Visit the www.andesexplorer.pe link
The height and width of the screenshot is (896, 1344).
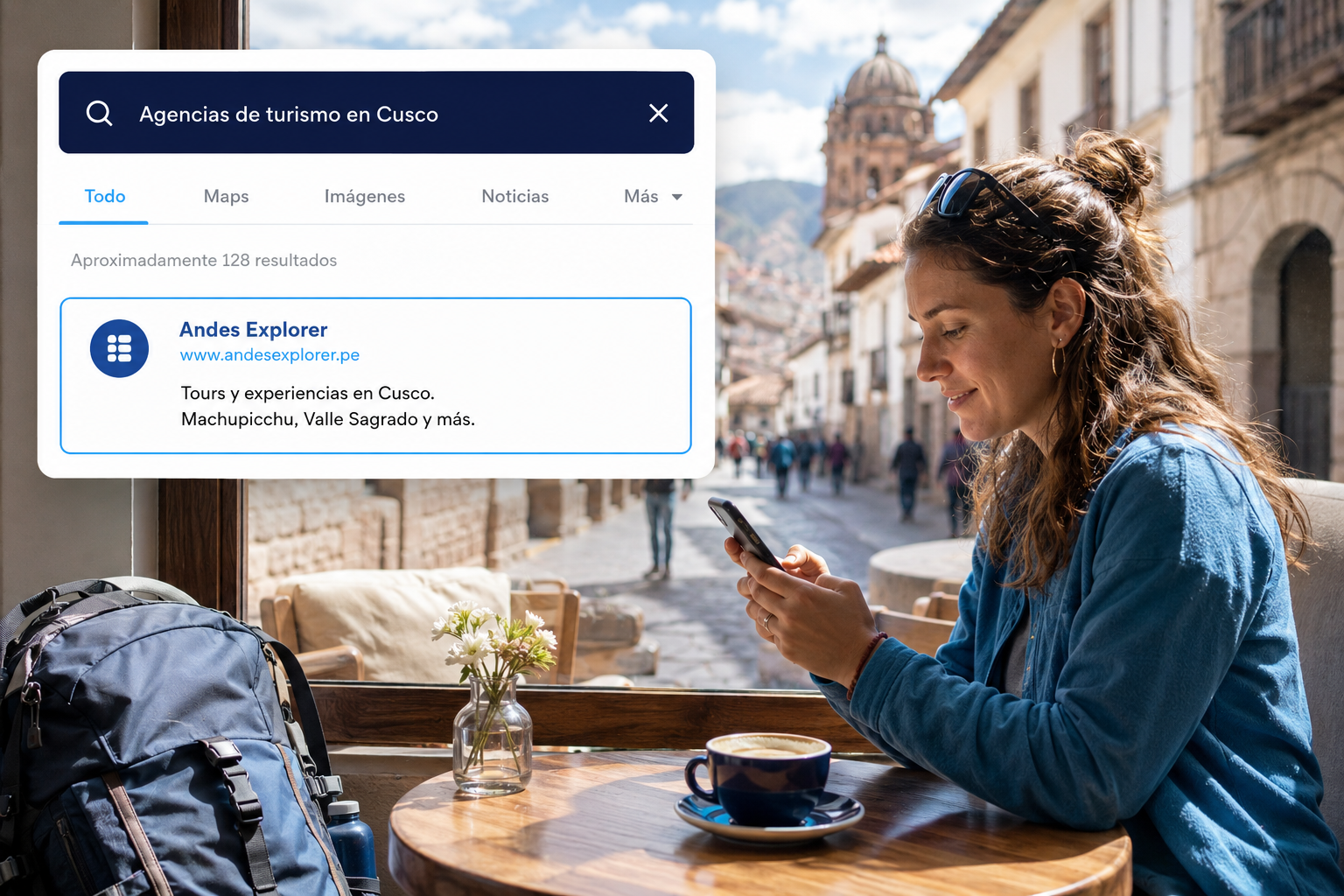tap(269, 355)
